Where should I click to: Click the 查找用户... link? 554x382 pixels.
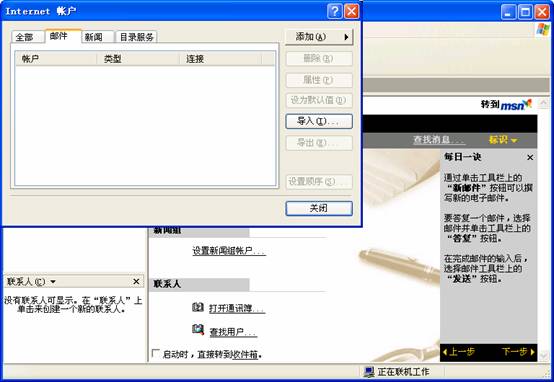pos(233,332)
